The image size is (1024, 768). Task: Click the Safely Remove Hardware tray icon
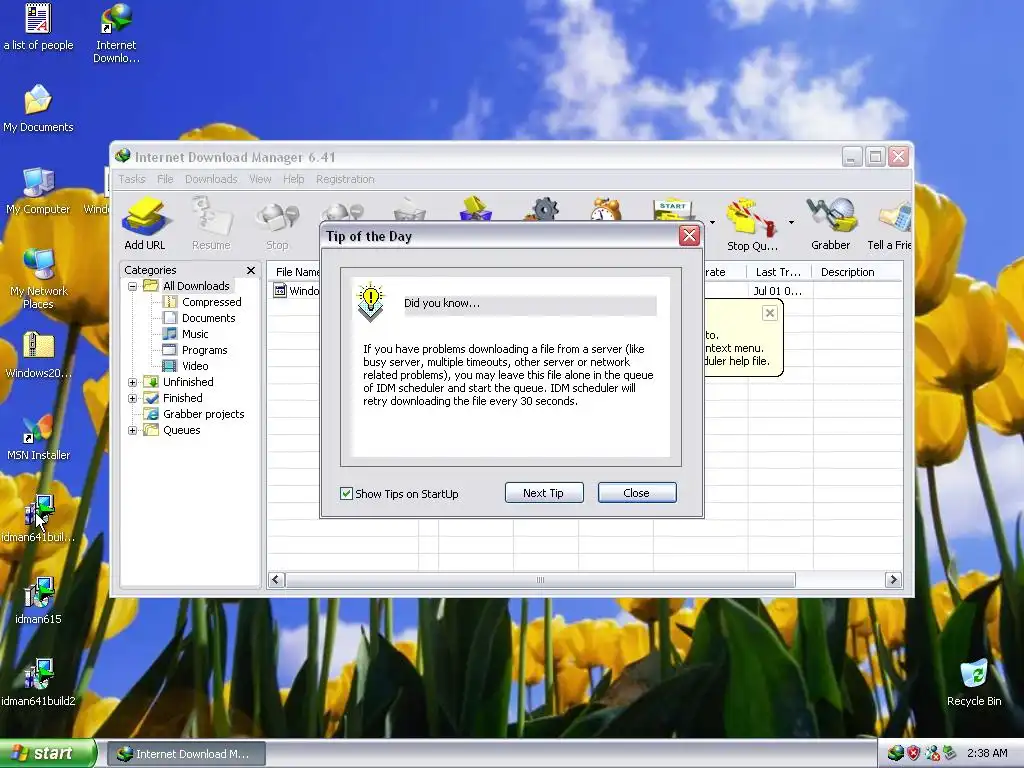pos(950,753)
